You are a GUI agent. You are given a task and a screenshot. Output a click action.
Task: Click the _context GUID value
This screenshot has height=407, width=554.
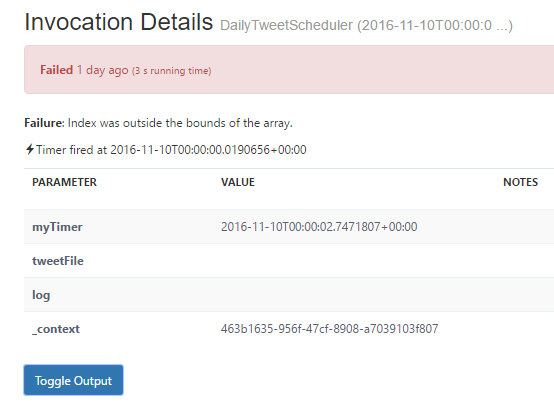[330, 329]
